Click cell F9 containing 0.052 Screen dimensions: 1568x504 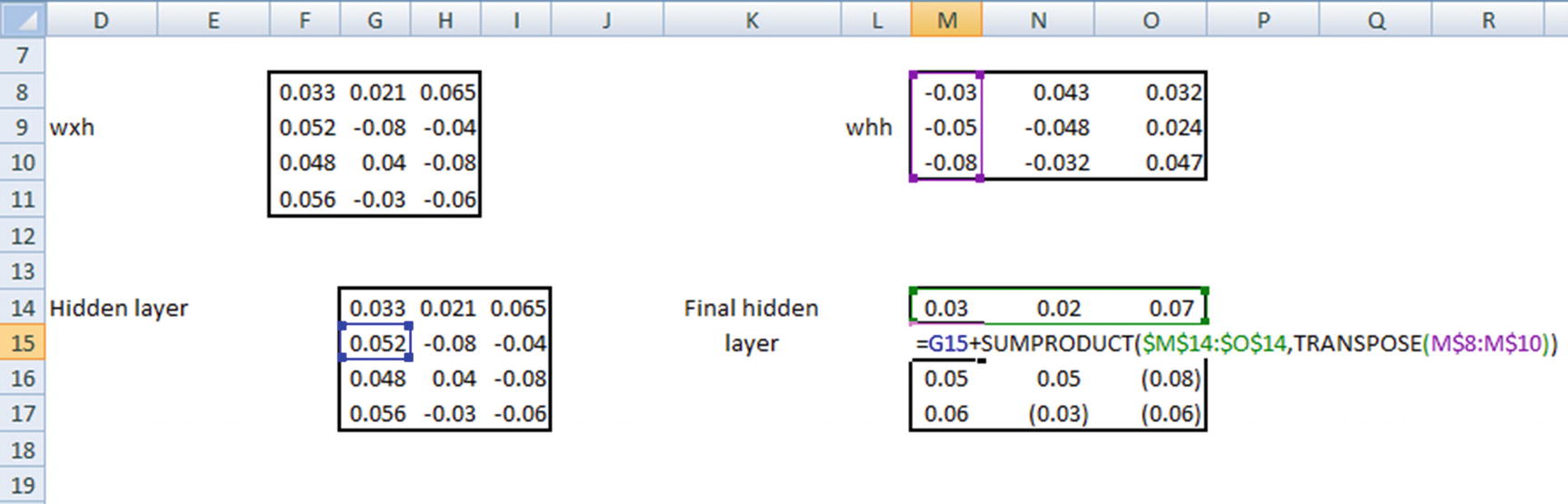tap(305, 127)
